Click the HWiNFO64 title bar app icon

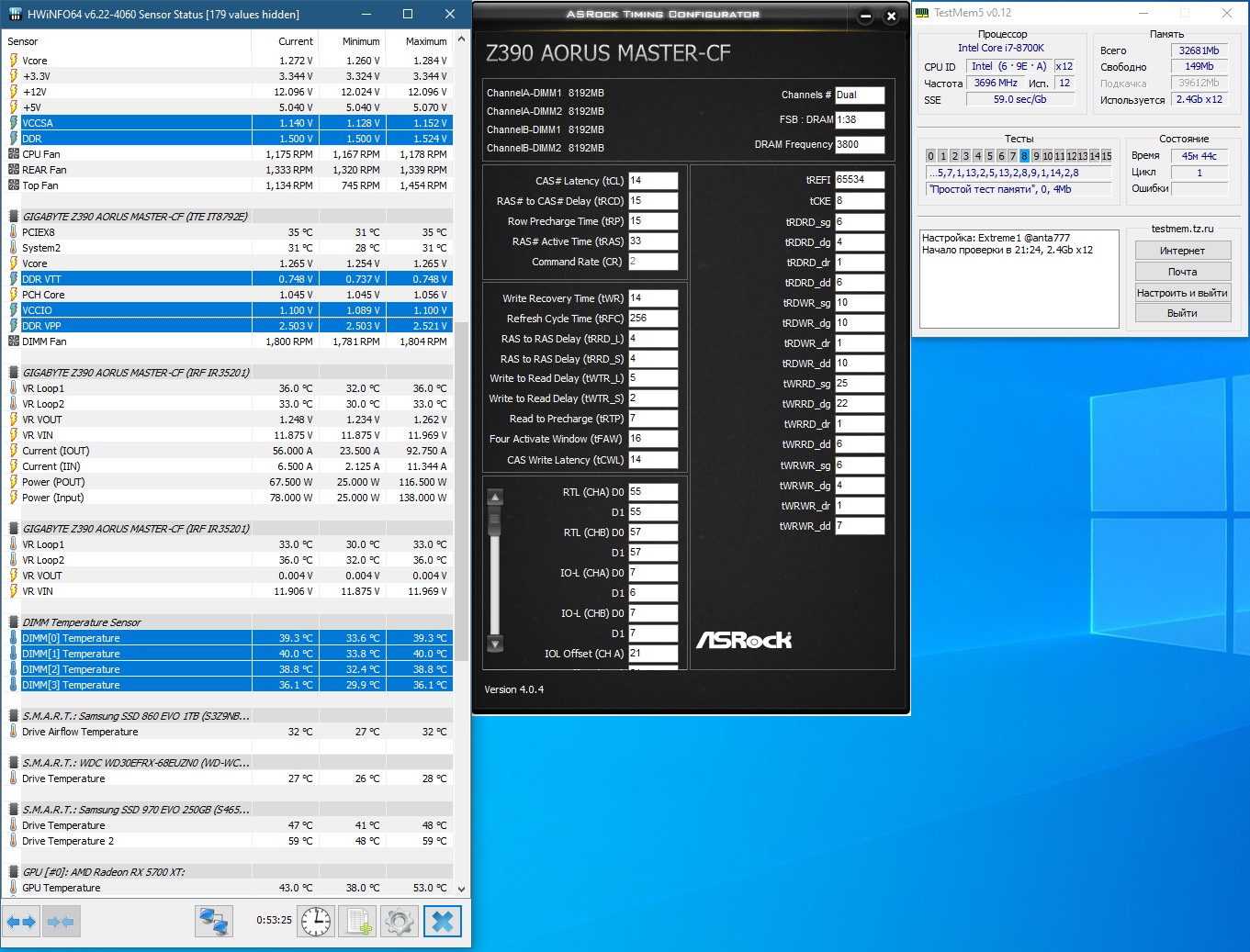[16, 14]
